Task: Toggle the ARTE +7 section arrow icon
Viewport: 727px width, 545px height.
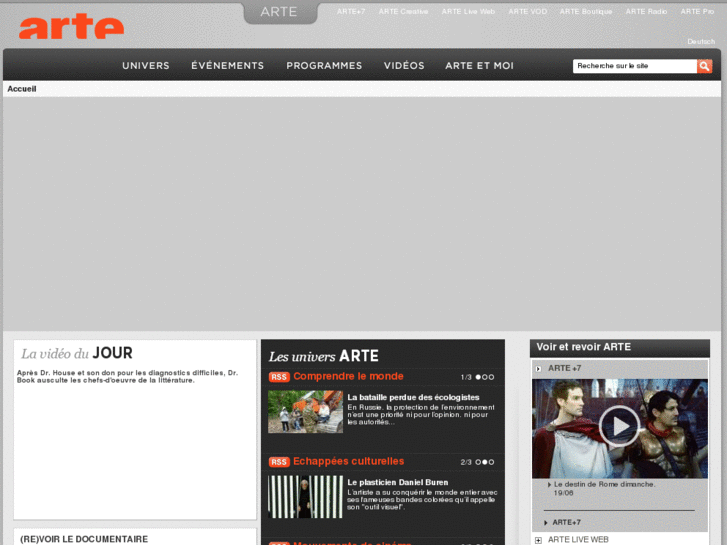Action: pos(538,369)
